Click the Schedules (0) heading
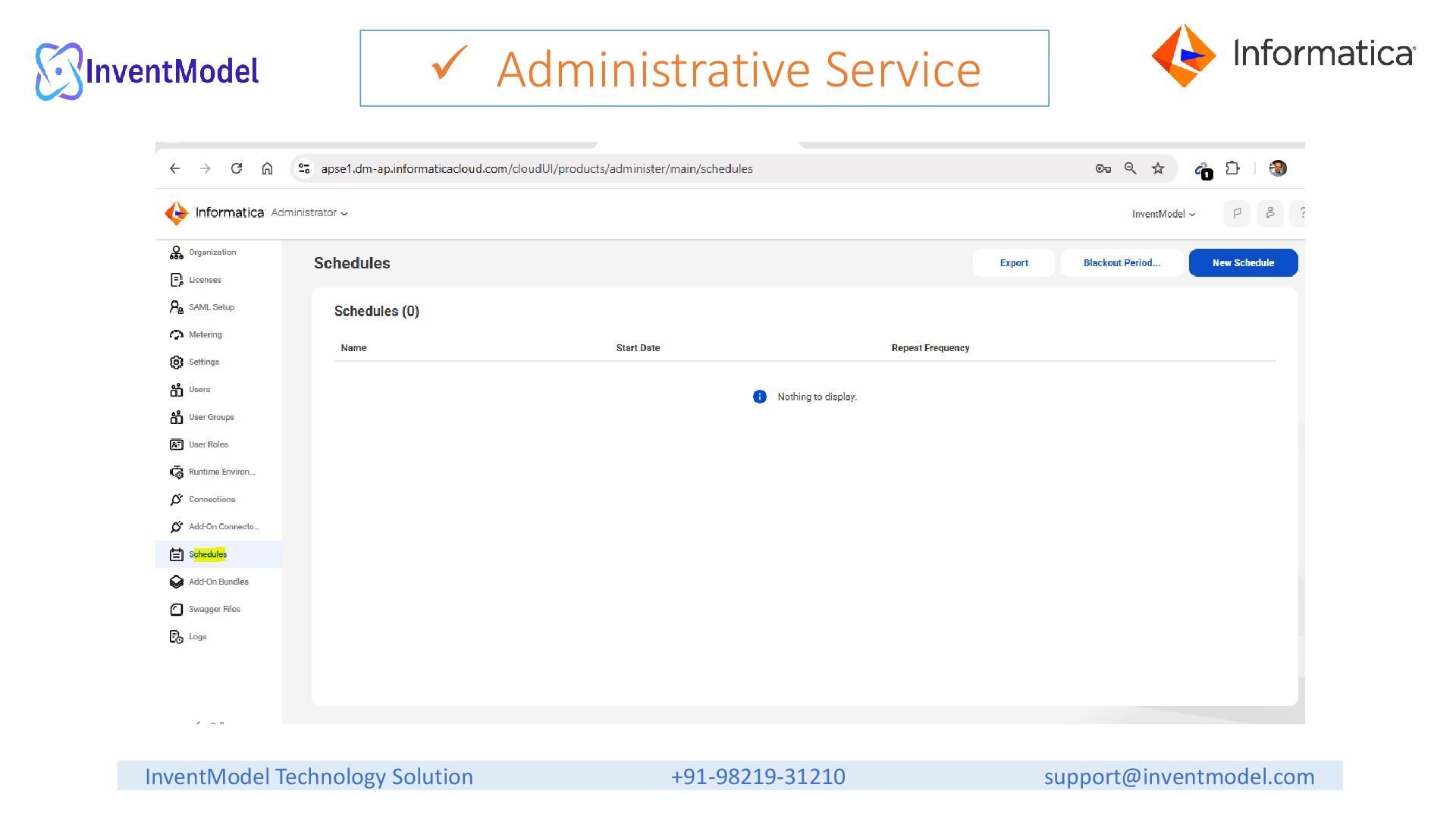This screenshot has width=1456, height=819. (377, 311)
